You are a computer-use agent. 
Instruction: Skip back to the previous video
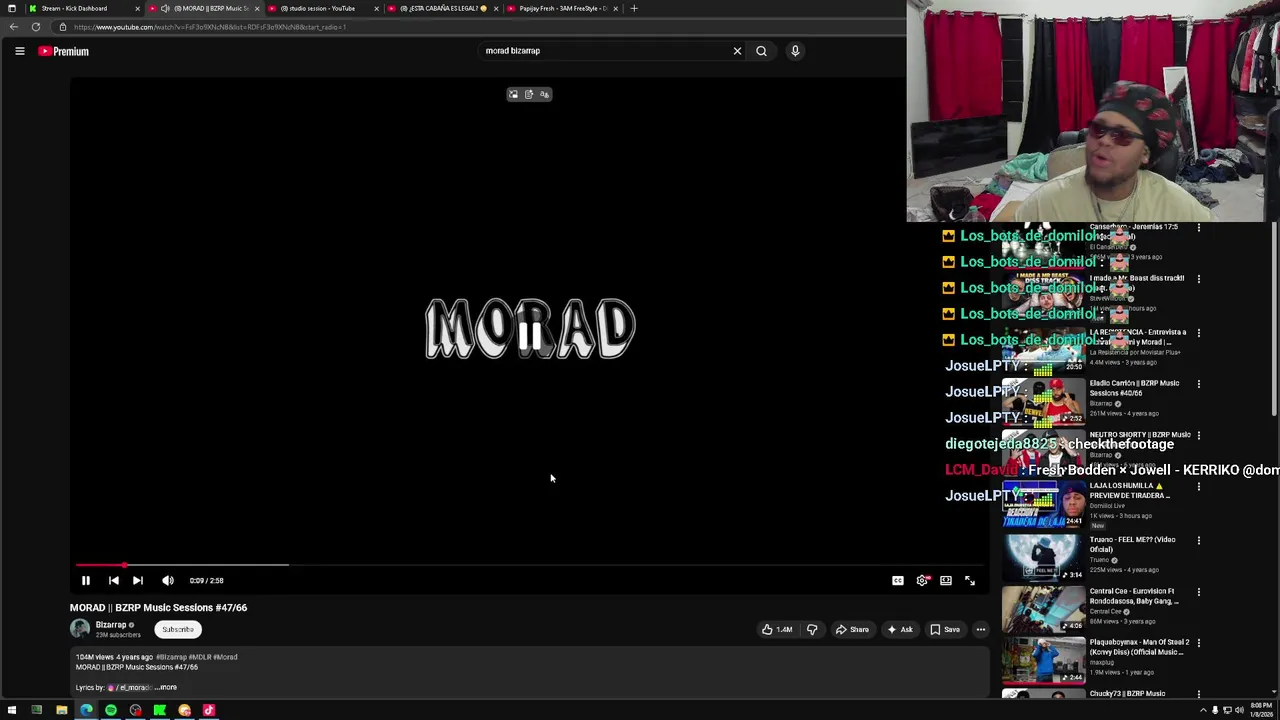click(114, 580)
